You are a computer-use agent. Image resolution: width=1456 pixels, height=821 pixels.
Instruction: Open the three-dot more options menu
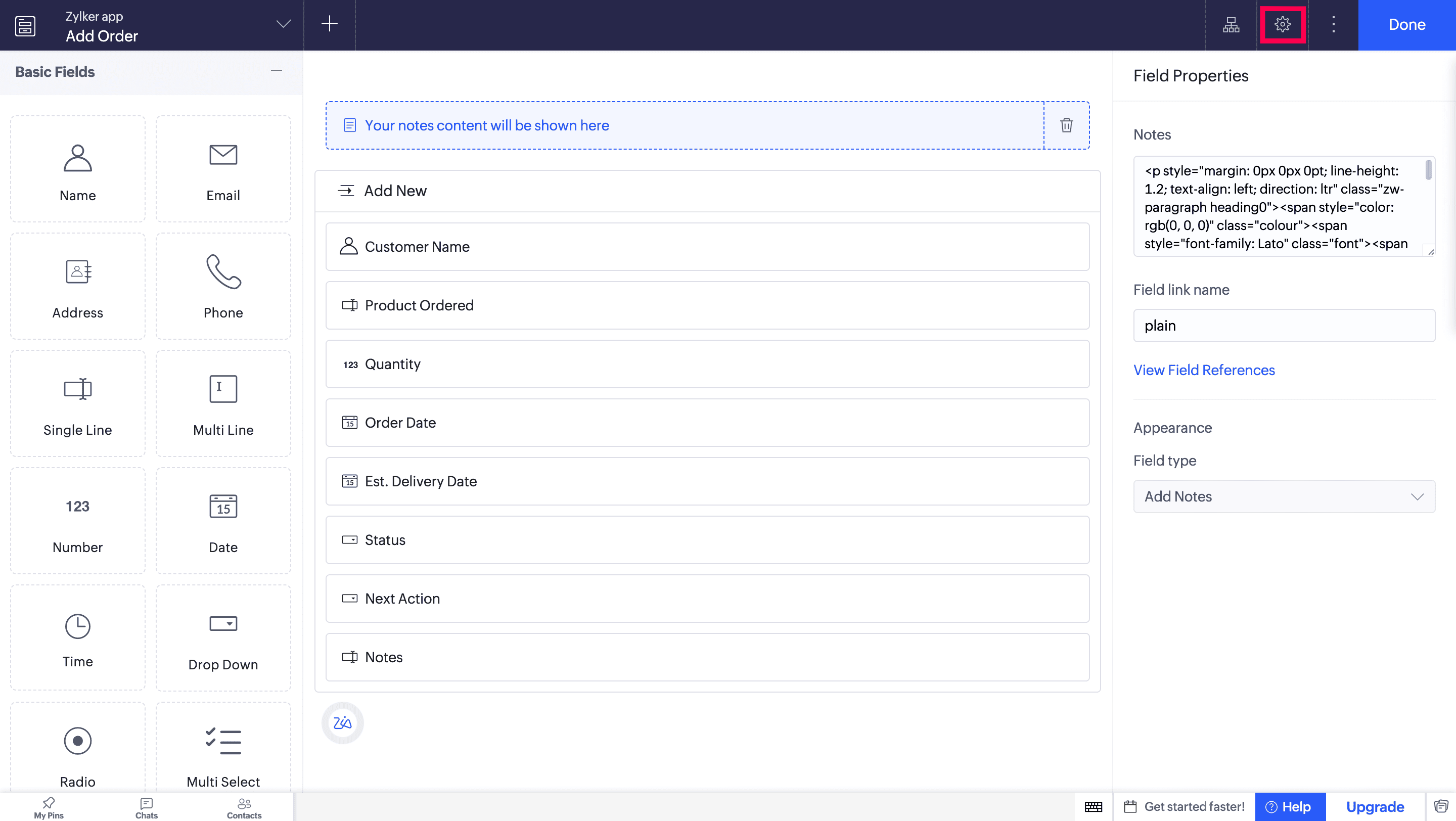1333,24
